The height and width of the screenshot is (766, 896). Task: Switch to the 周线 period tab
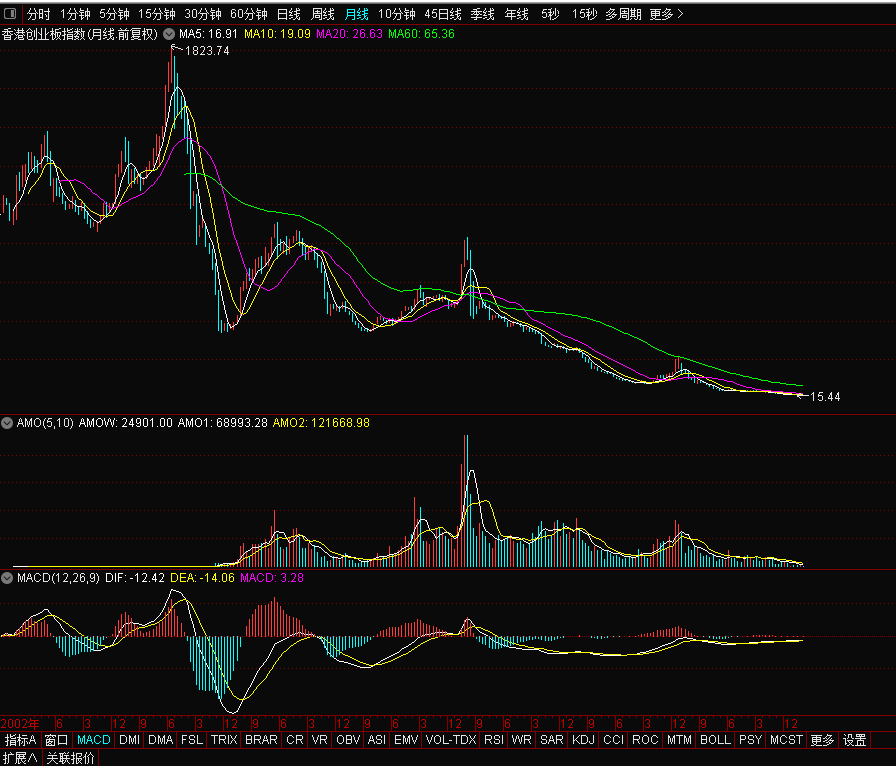point(322,14)
